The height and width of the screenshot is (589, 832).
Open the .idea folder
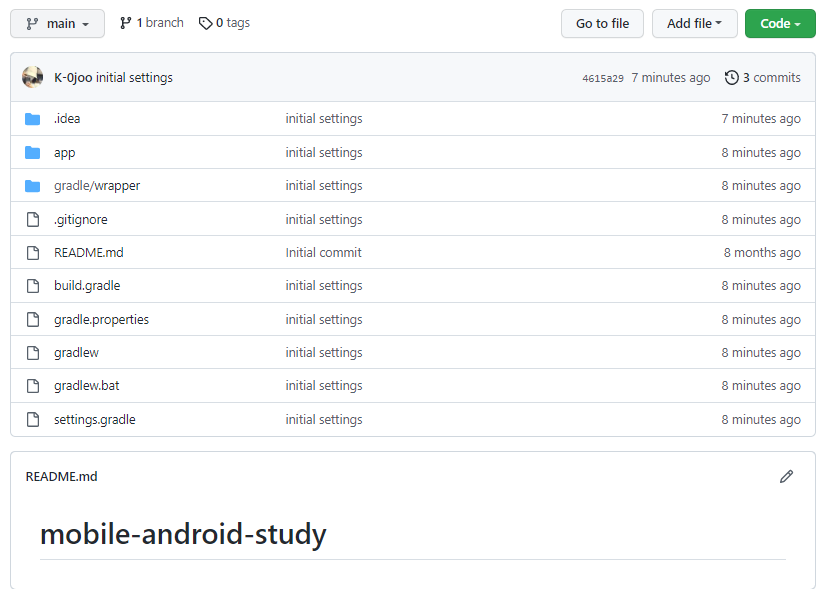pos(67,118)
